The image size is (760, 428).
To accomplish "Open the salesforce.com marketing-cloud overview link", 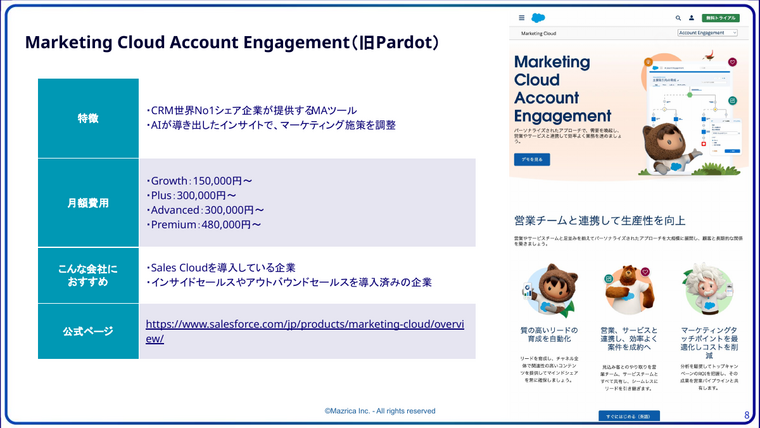I will pyautogui.click(x=305, y=331).
